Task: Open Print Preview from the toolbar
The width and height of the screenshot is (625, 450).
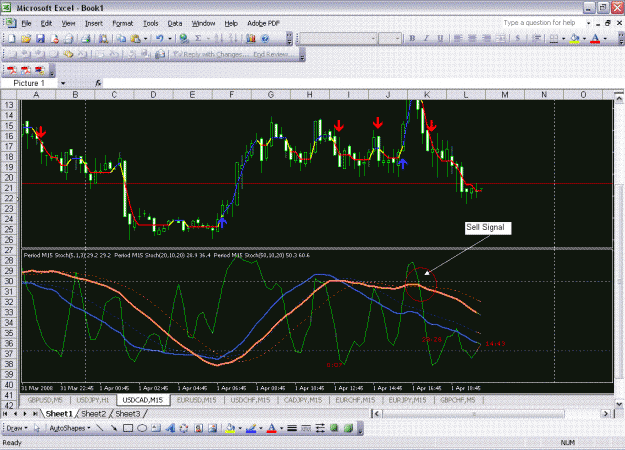Action: click(x=103, y=39)
